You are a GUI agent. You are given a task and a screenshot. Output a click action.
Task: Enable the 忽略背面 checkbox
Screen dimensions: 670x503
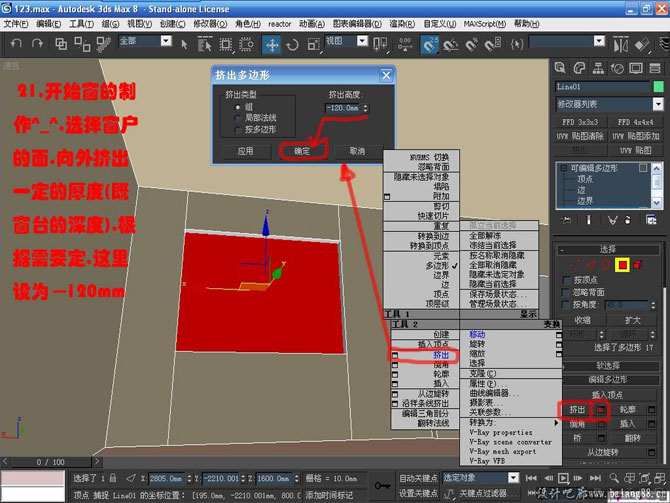[567, 292]
